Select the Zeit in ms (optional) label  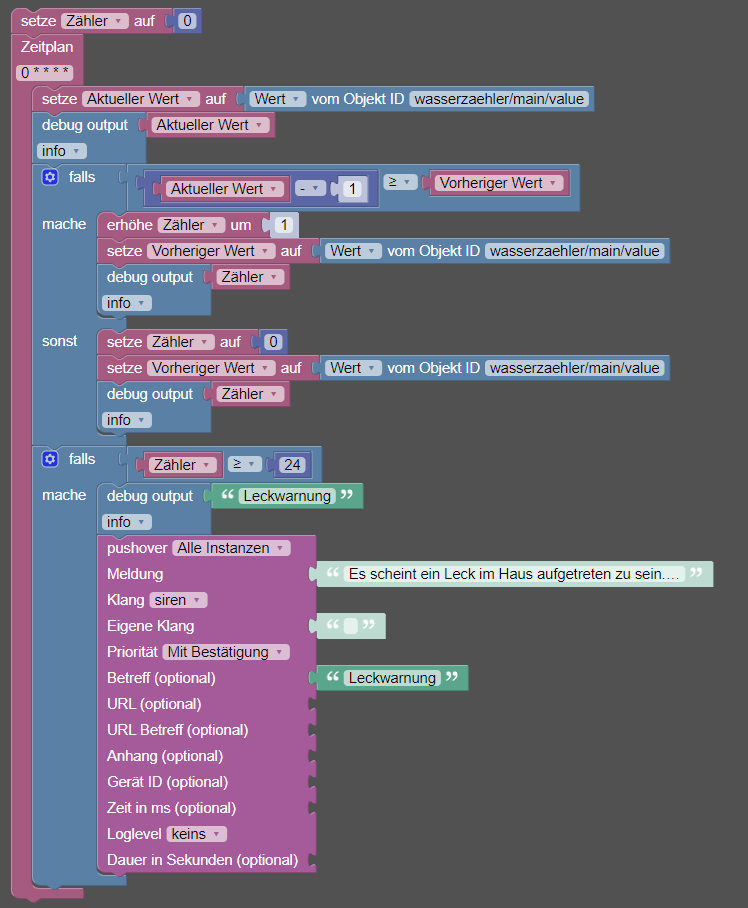click(171, 808)
